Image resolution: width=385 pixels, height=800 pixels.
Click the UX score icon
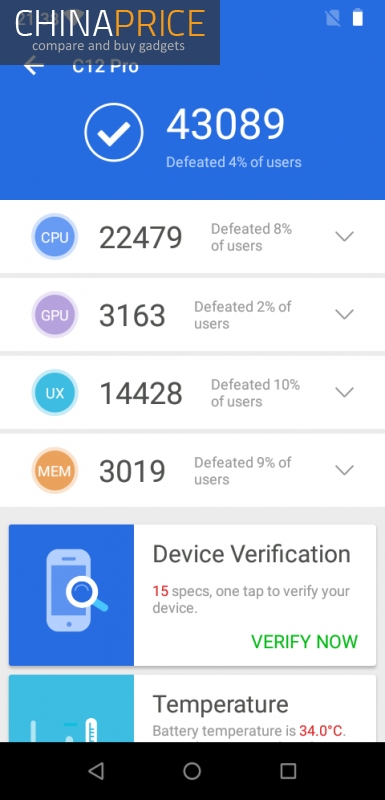[x=55, y=393]
